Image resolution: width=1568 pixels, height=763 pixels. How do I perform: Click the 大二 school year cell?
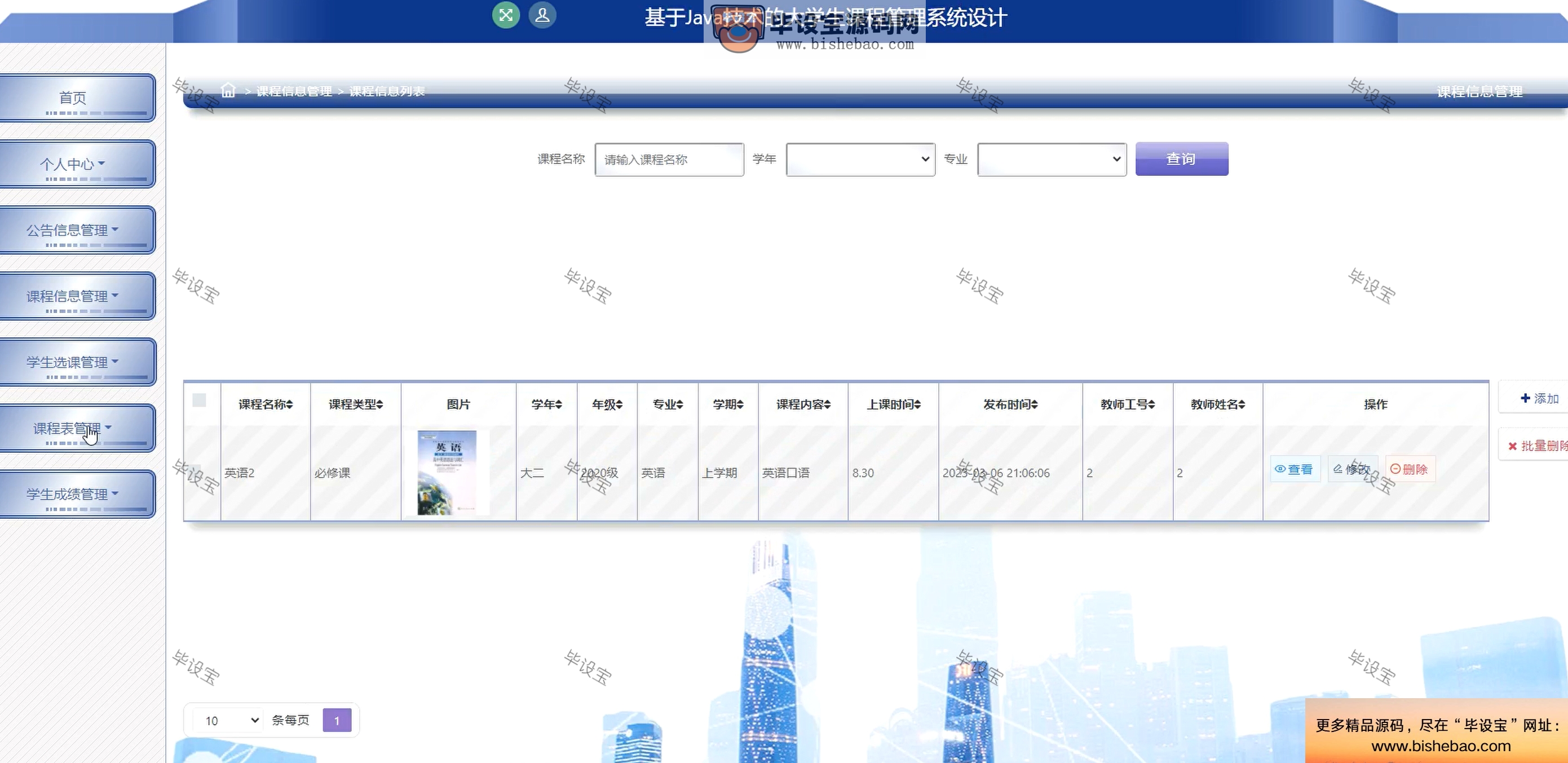532,473
